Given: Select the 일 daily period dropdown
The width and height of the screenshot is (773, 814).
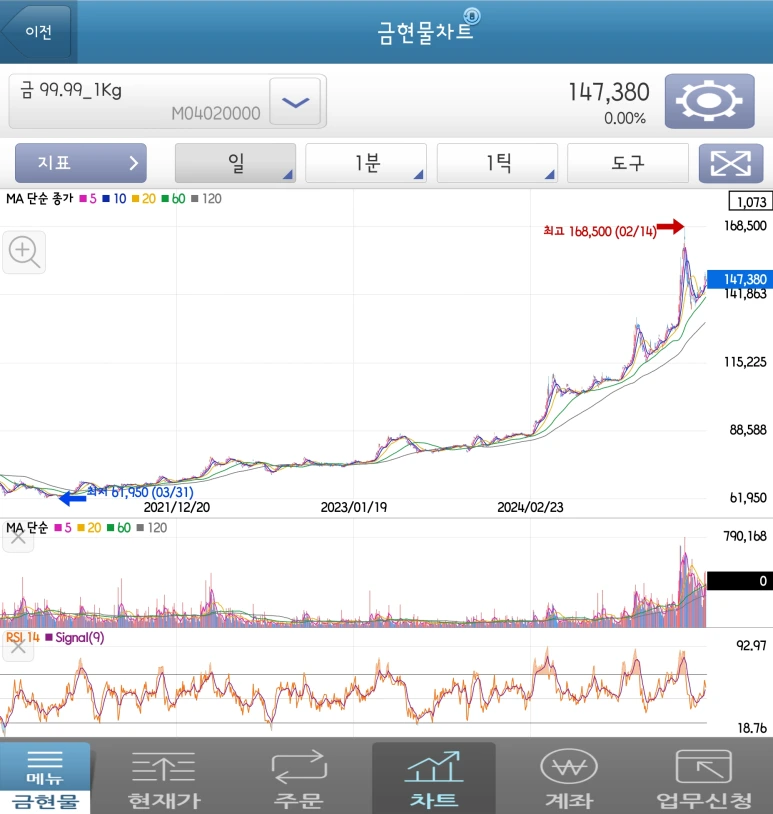Looking at the screenshot, I should [x=235, y=163].
